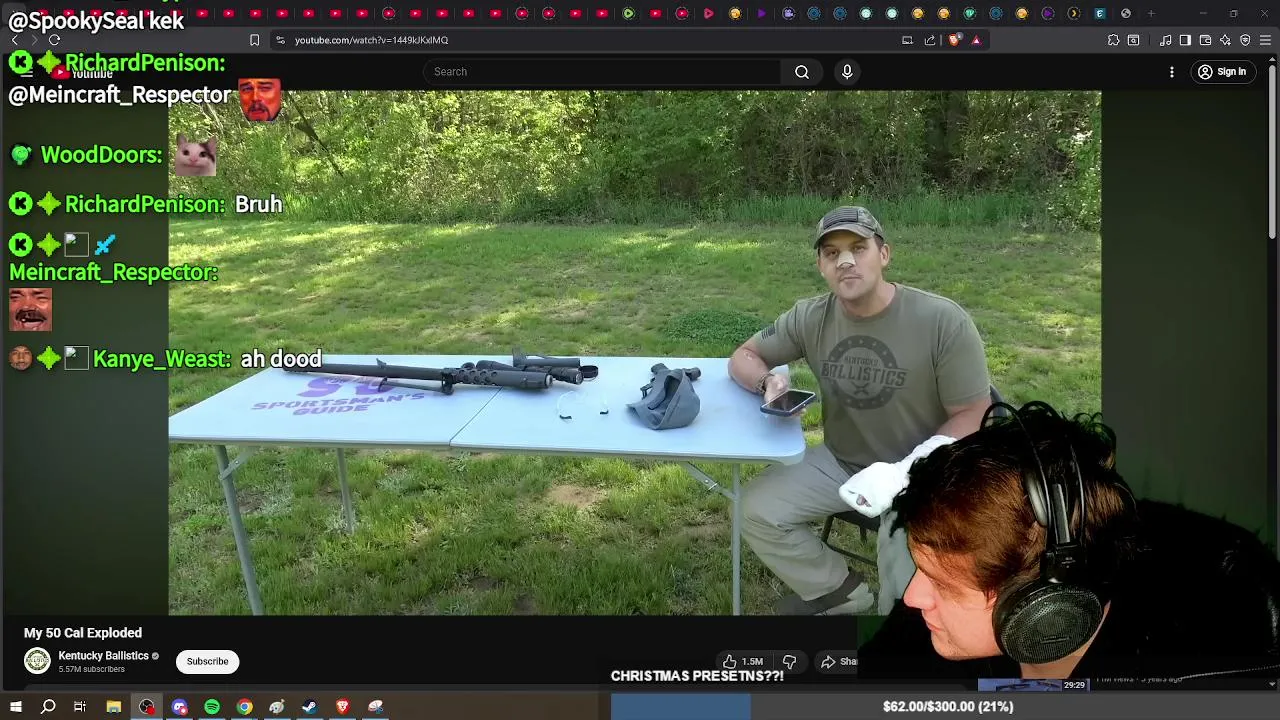Start voice search with the microphone icon
Image resolution: width=1280 pixels, height=720 pixels.
[x=847, y=72]
